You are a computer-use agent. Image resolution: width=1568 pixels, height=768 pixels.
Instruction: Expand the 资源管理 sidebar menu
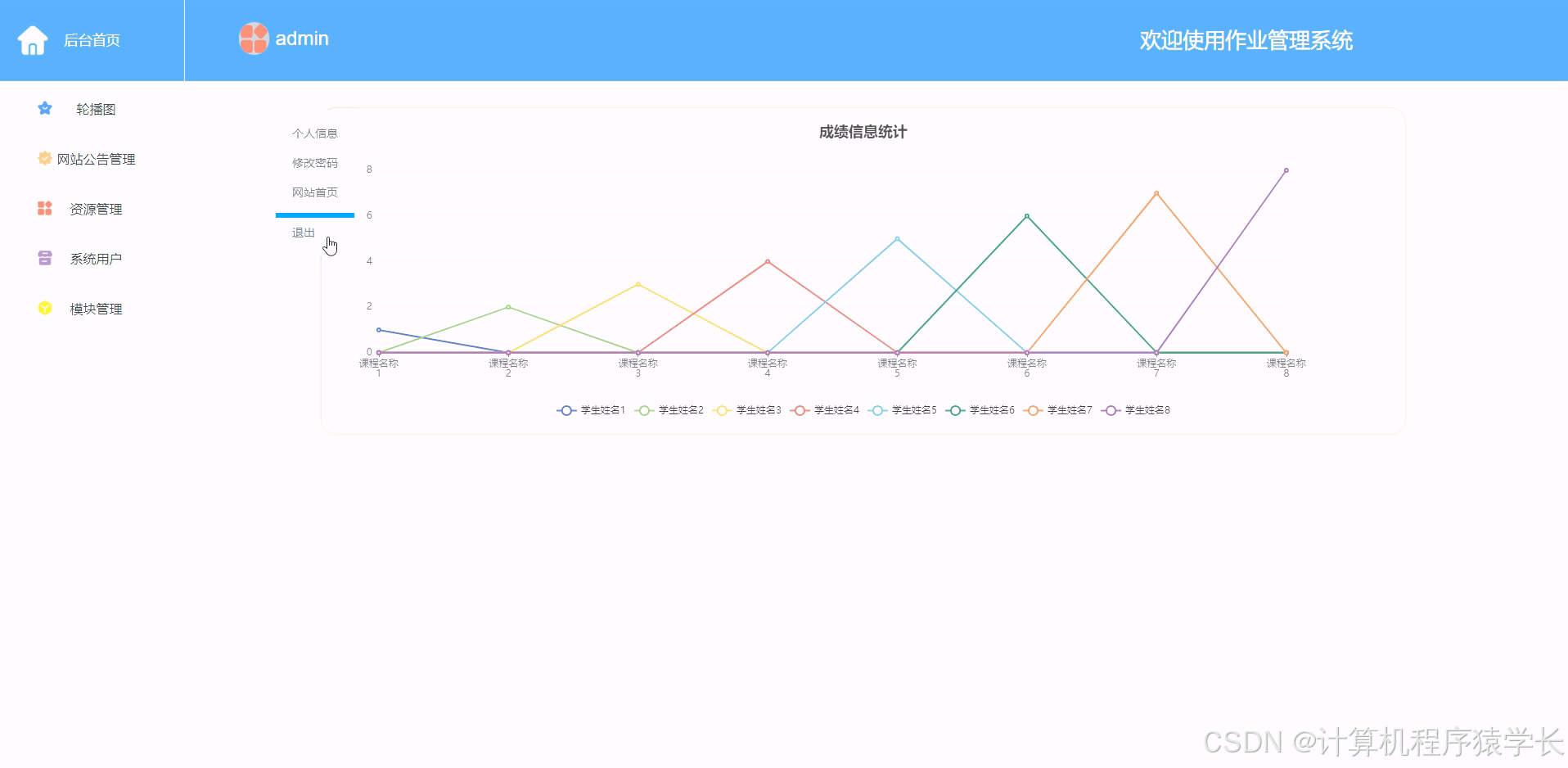[96, 210]
